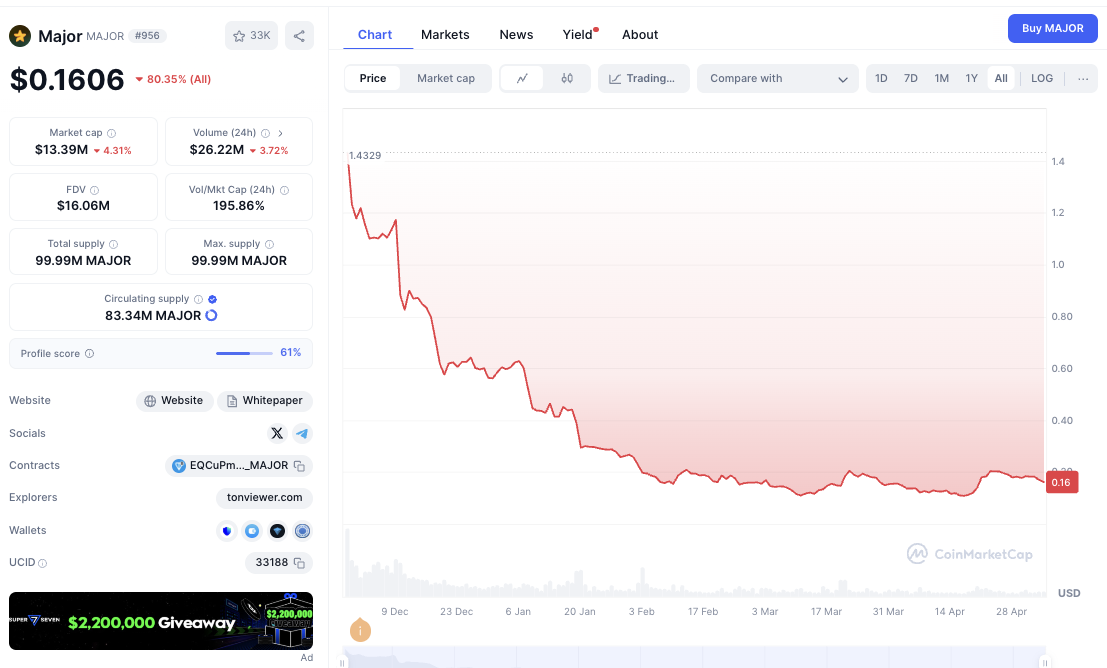Image resolution: width=1107 pixels, height=668 pixels.
Task: Copy the UCID 33188 value
Action: pos(299,563)
